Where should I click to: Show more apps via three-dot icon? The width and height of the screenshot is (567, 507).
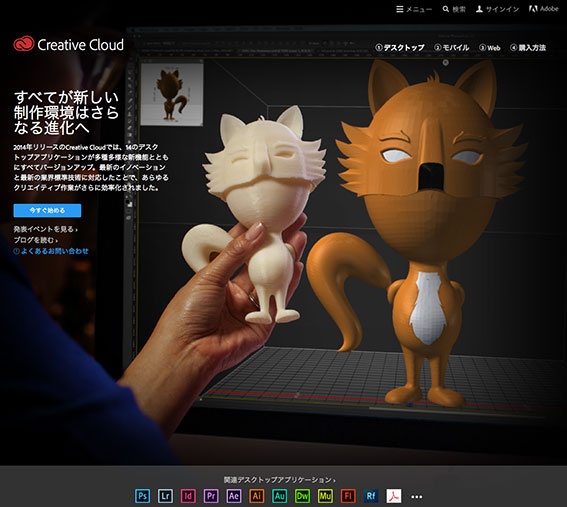coord(417,497)
